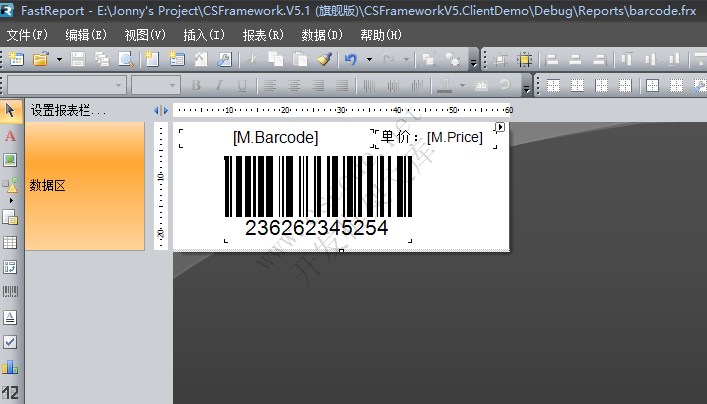Viewport: 707px width, 404px height.
Task: Apply top border line
Action: pos(553,85)
